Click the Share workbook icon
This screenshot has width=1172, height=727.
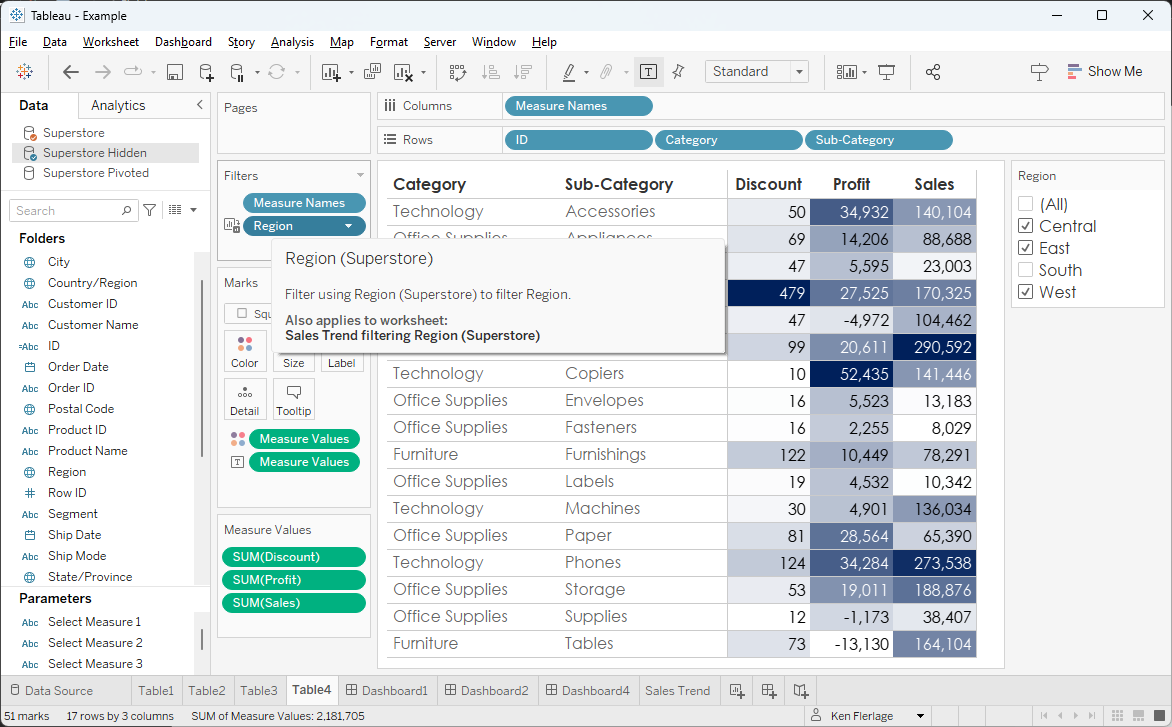(x=933, y=72)
